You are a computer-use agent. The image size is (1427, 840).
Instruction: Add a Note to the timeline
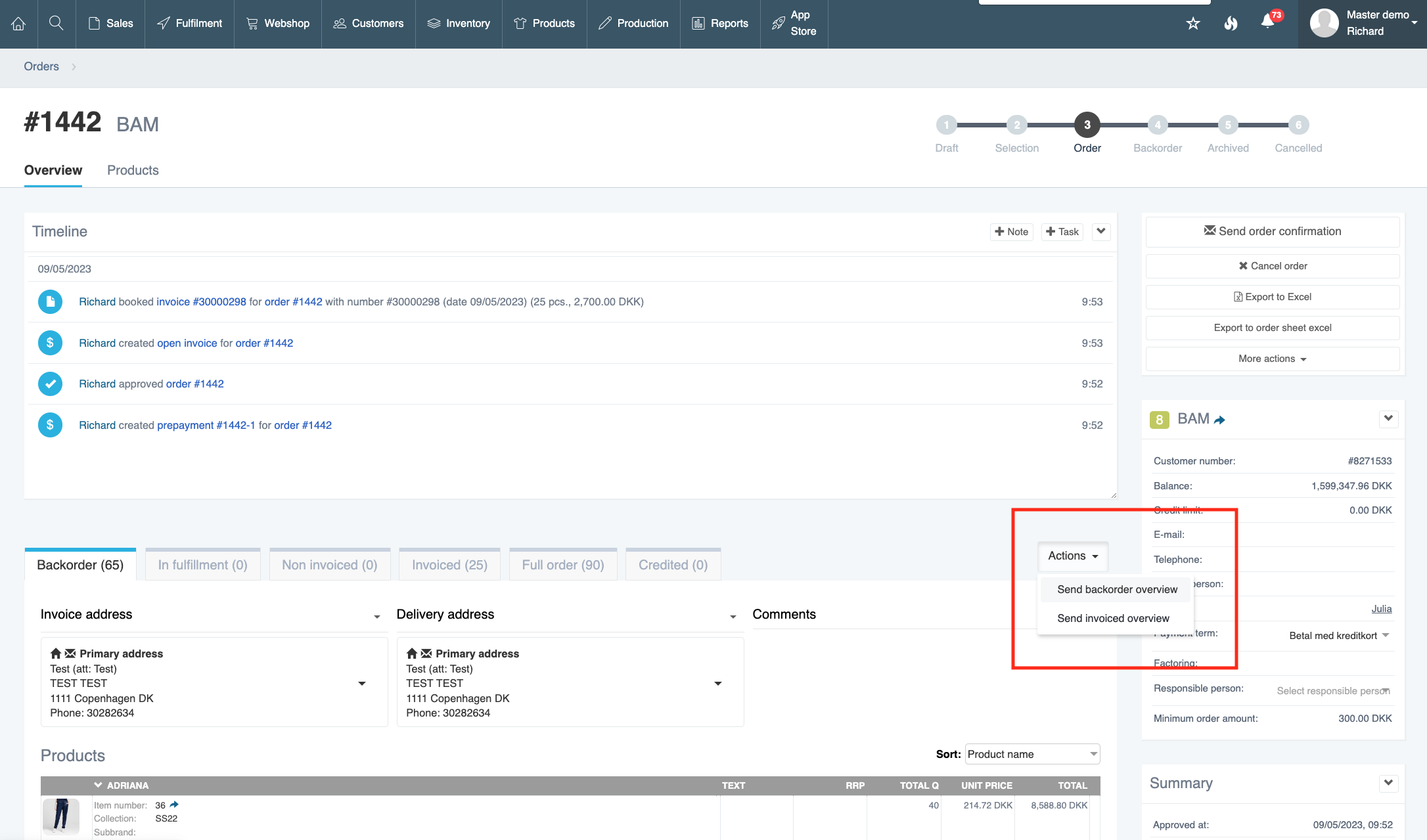pos(1011,231)
